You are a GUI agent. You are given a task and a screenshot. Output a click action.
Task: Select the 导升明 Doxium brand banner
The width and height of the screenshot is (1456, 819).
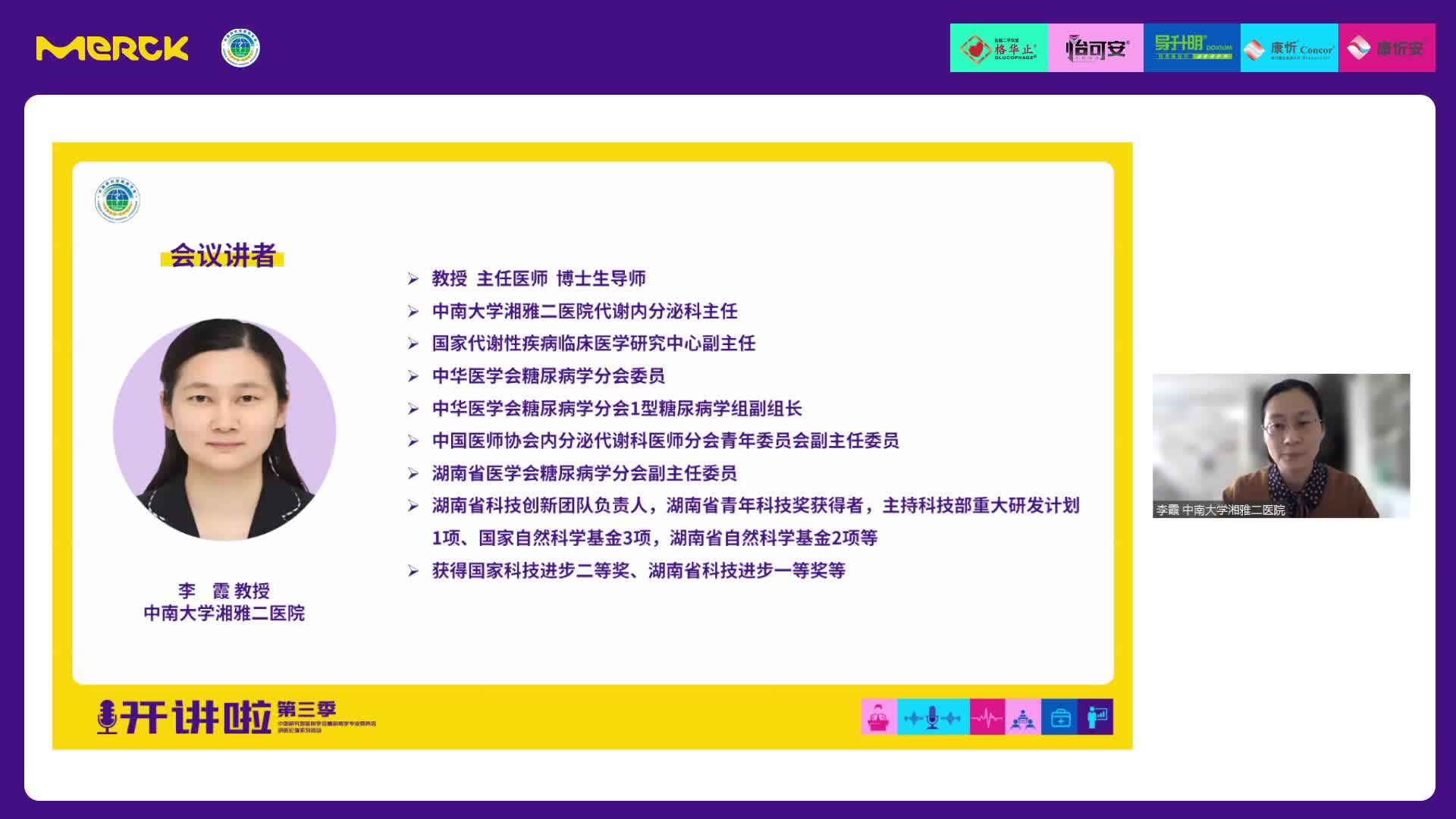click(x=1192, y=48)
